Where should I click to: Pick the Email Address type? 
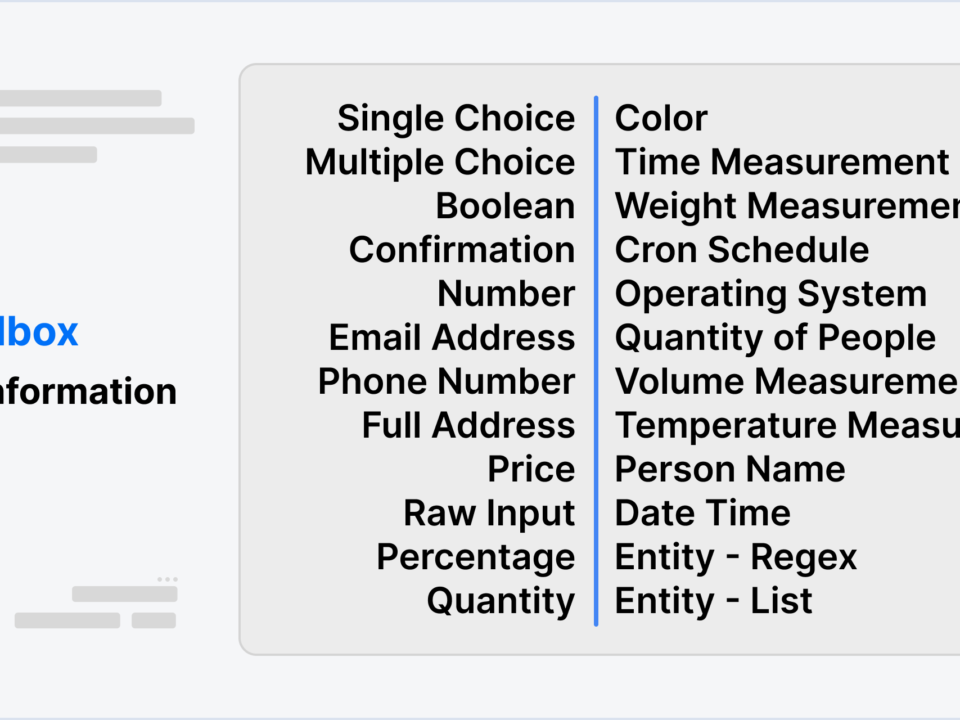click(452, 338)
